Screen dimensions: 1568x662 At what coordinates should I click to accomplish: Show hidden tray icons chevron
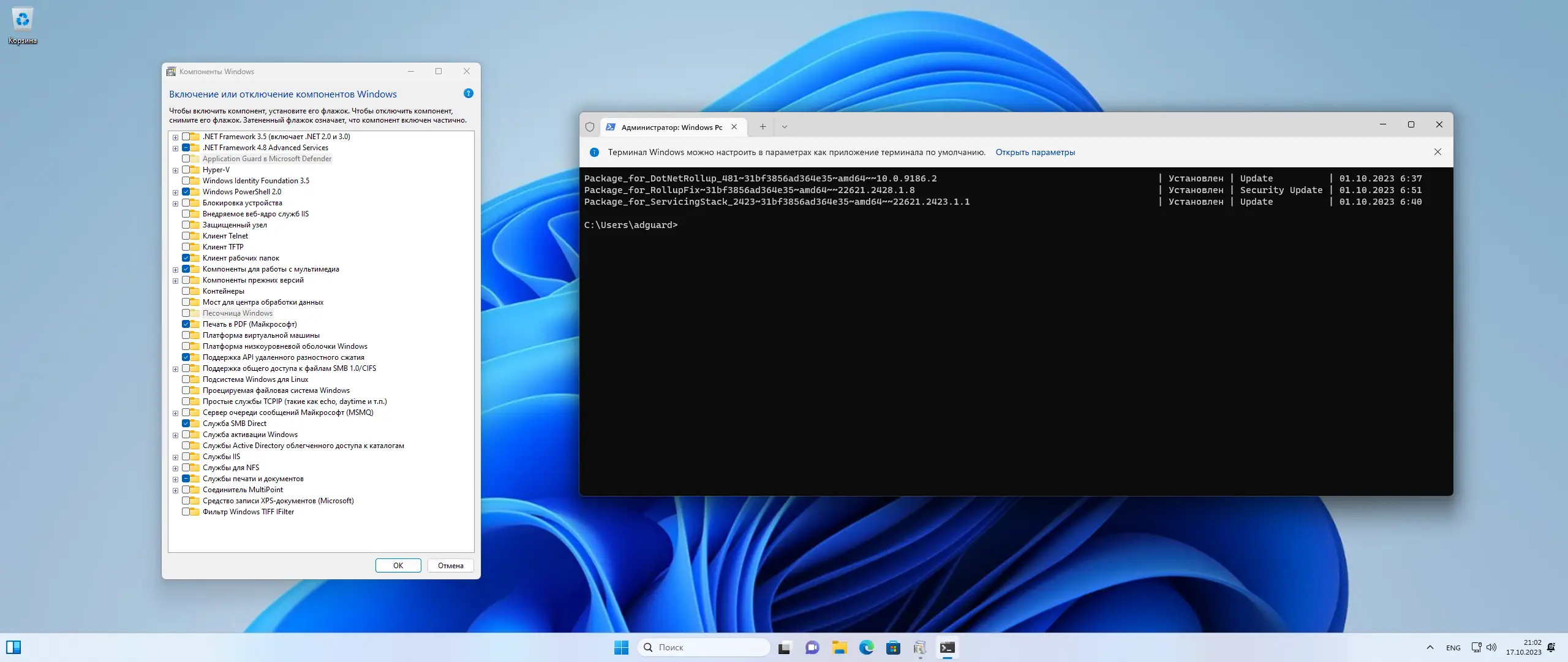pos(1430,647)
